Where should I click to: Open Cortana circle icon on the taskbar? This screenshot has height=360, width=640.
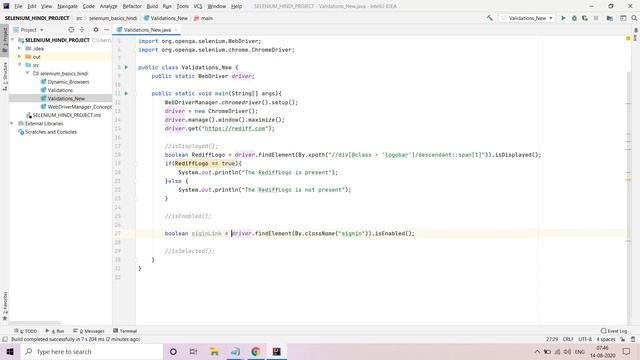tap(173, 351)
